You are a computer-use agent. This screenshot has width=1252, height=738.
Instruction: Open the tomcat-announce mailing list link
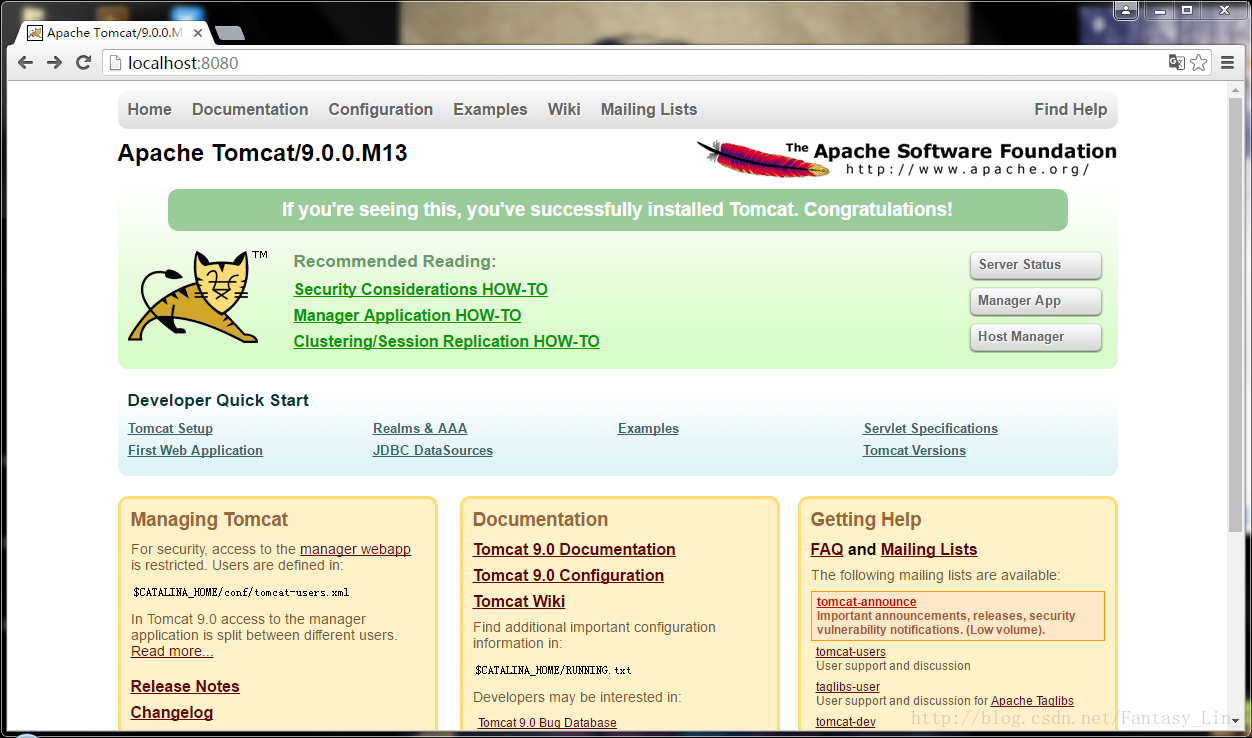pos(866,602)
